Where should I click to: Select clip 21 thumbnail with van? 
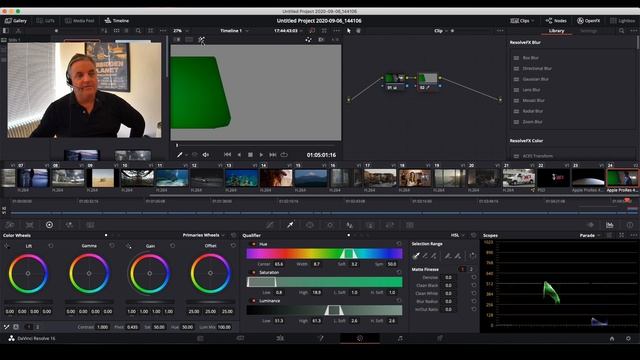click(518, 178)
